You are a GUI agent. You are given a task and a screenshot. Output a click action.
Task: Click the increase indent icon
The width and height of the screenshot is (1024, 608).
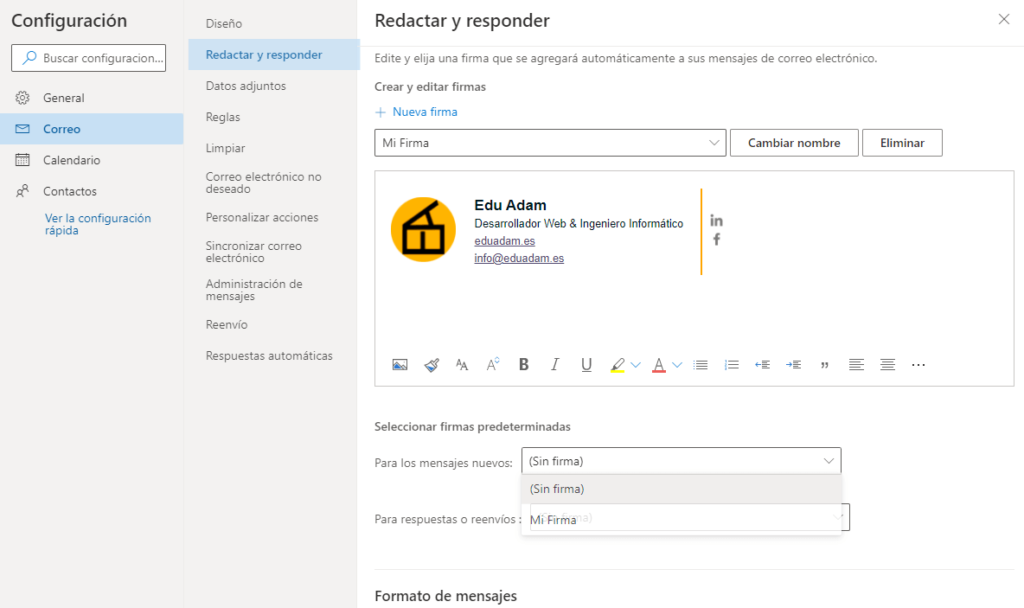[793, 365]
